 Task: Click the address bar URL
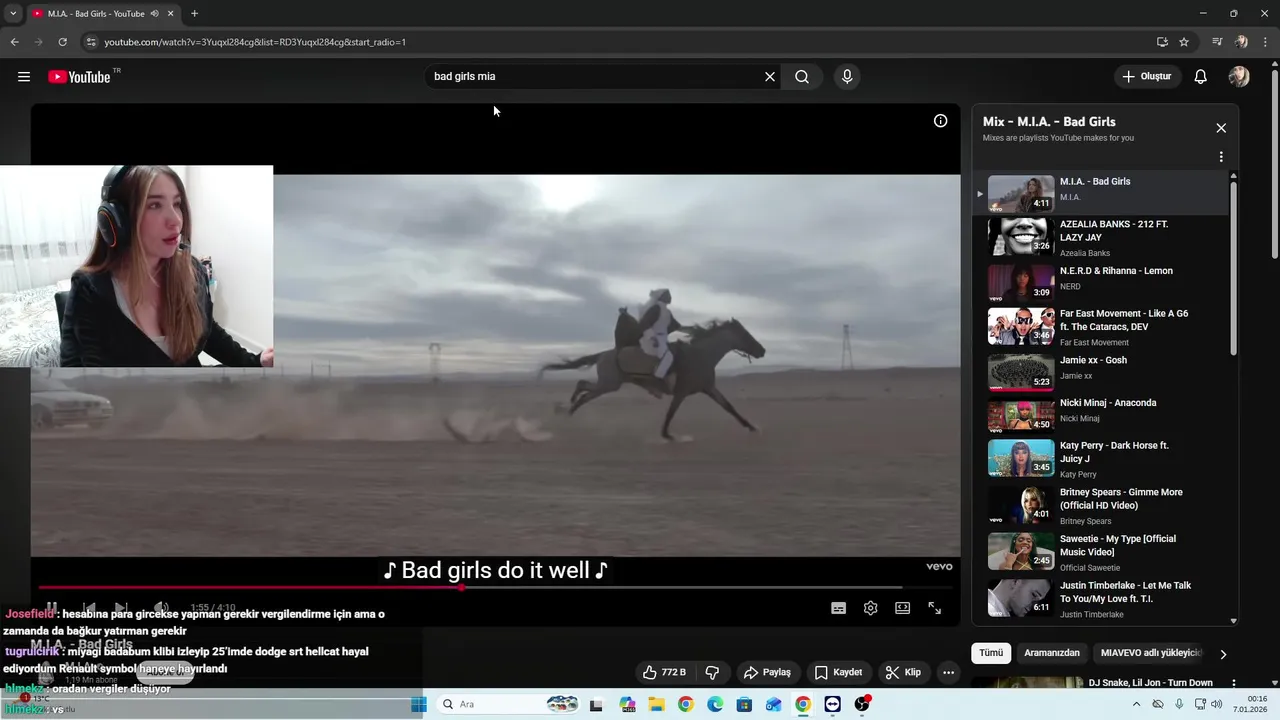(x=255, y=42)
